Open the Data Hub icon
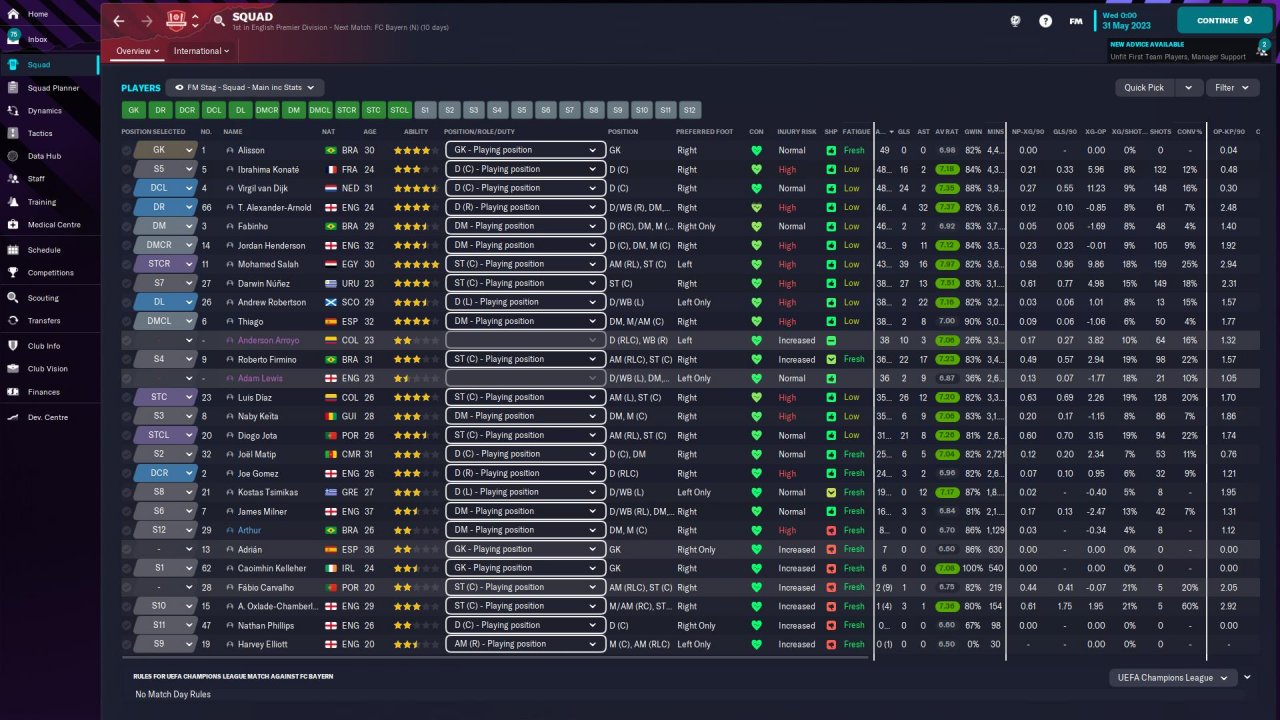The height and width of the screenshot is (720, 1280). tap(14, 156)
